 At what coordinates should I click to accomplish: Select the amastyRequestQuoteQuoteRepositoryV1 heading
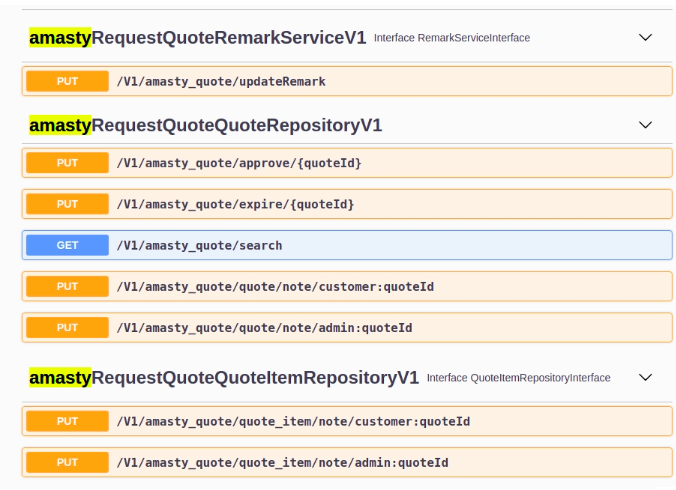coord(205,126)
